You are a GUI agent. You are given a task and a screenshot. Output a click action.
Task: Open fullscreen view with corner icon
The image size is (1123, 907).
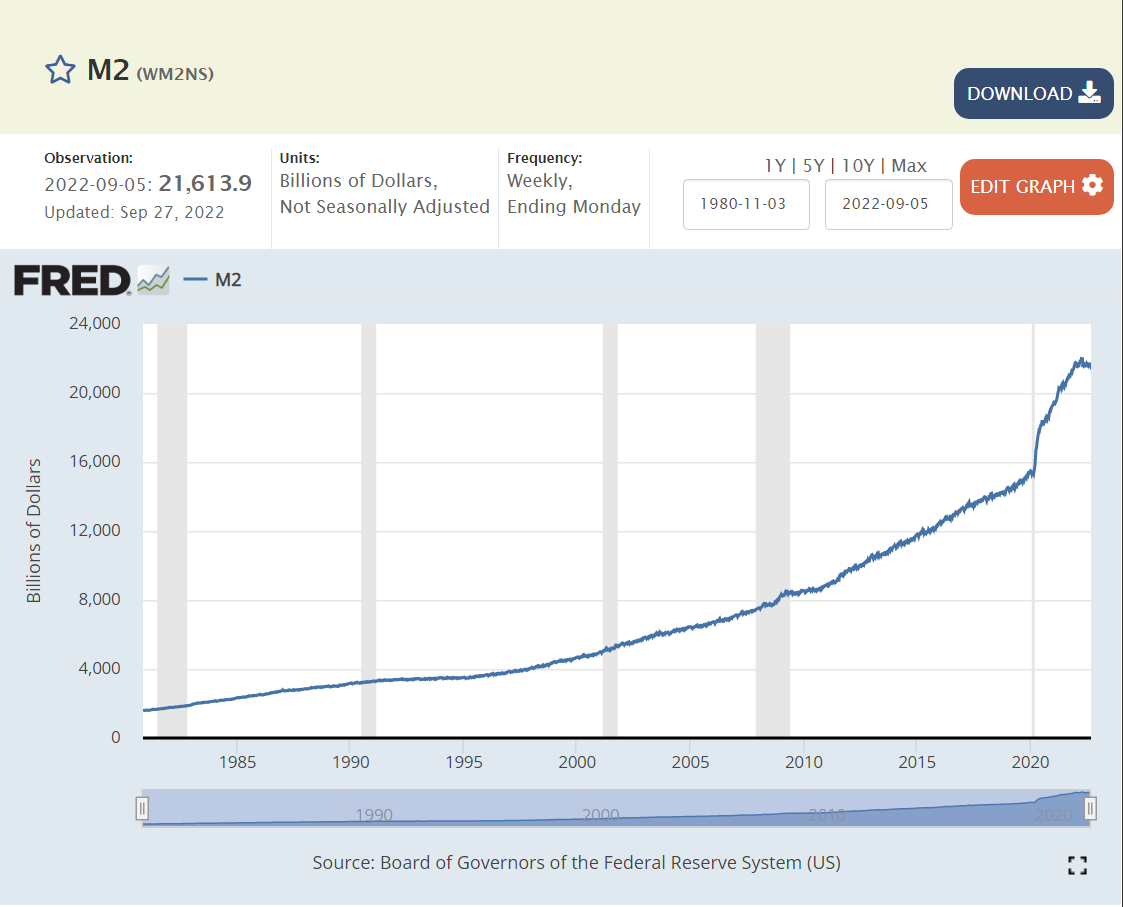pyautogui.click(x=1077, y=866)
